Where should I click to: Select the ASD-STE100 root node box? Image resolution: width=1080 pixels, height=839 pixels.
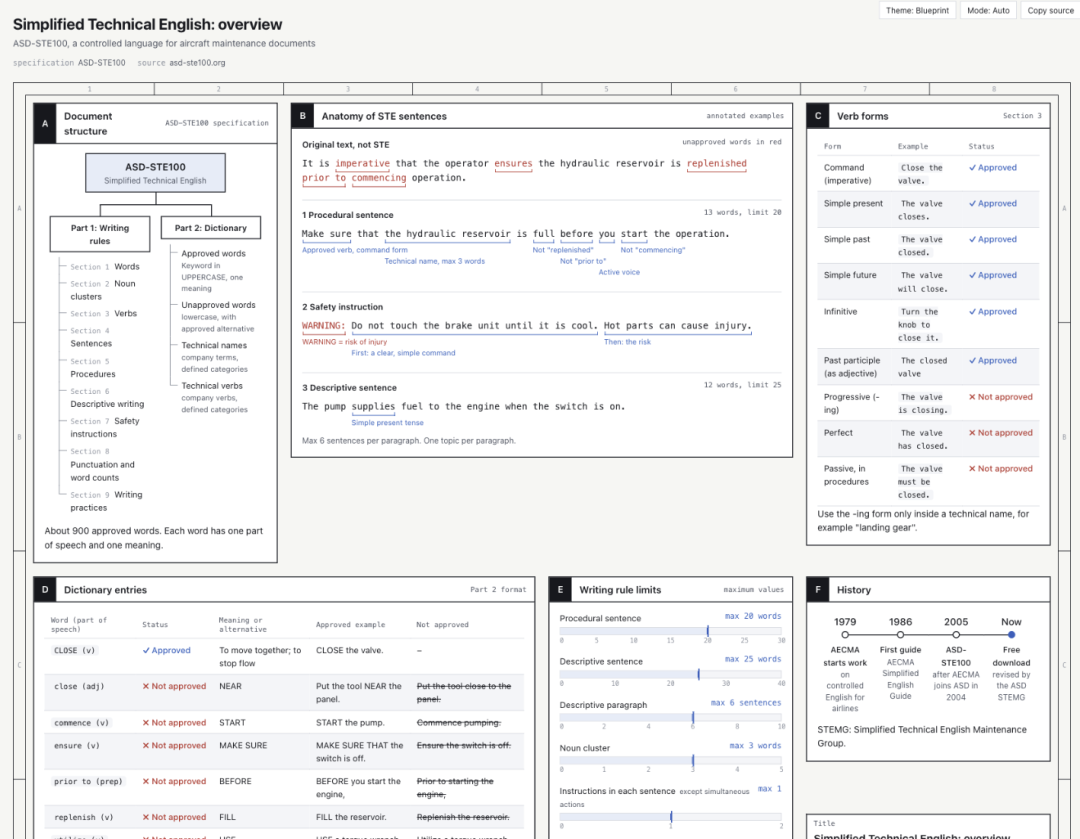pyautogui.click(x=155, y=173)
